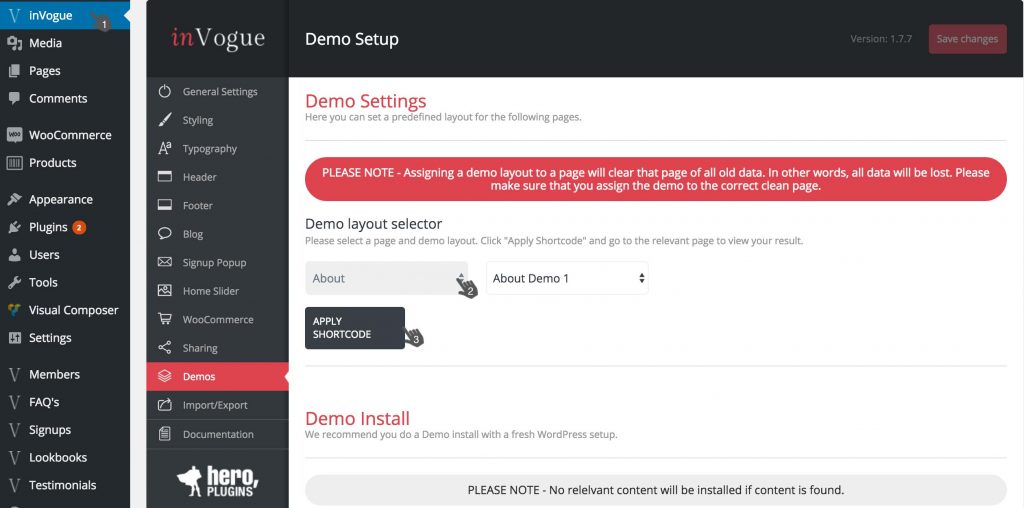
Task: Switch to the Styling tab
Action: pyautogui.click(x=217, y=120)
